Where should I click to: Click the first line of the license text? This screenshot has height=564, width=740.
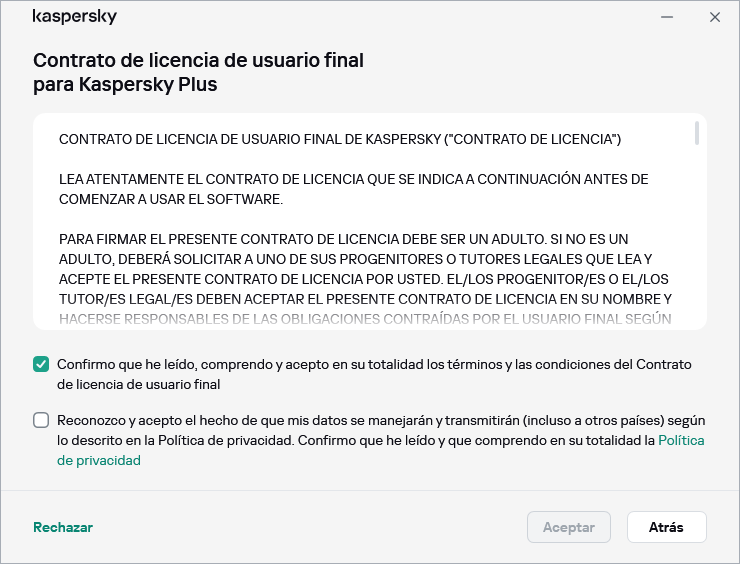[x=340, y=139]
